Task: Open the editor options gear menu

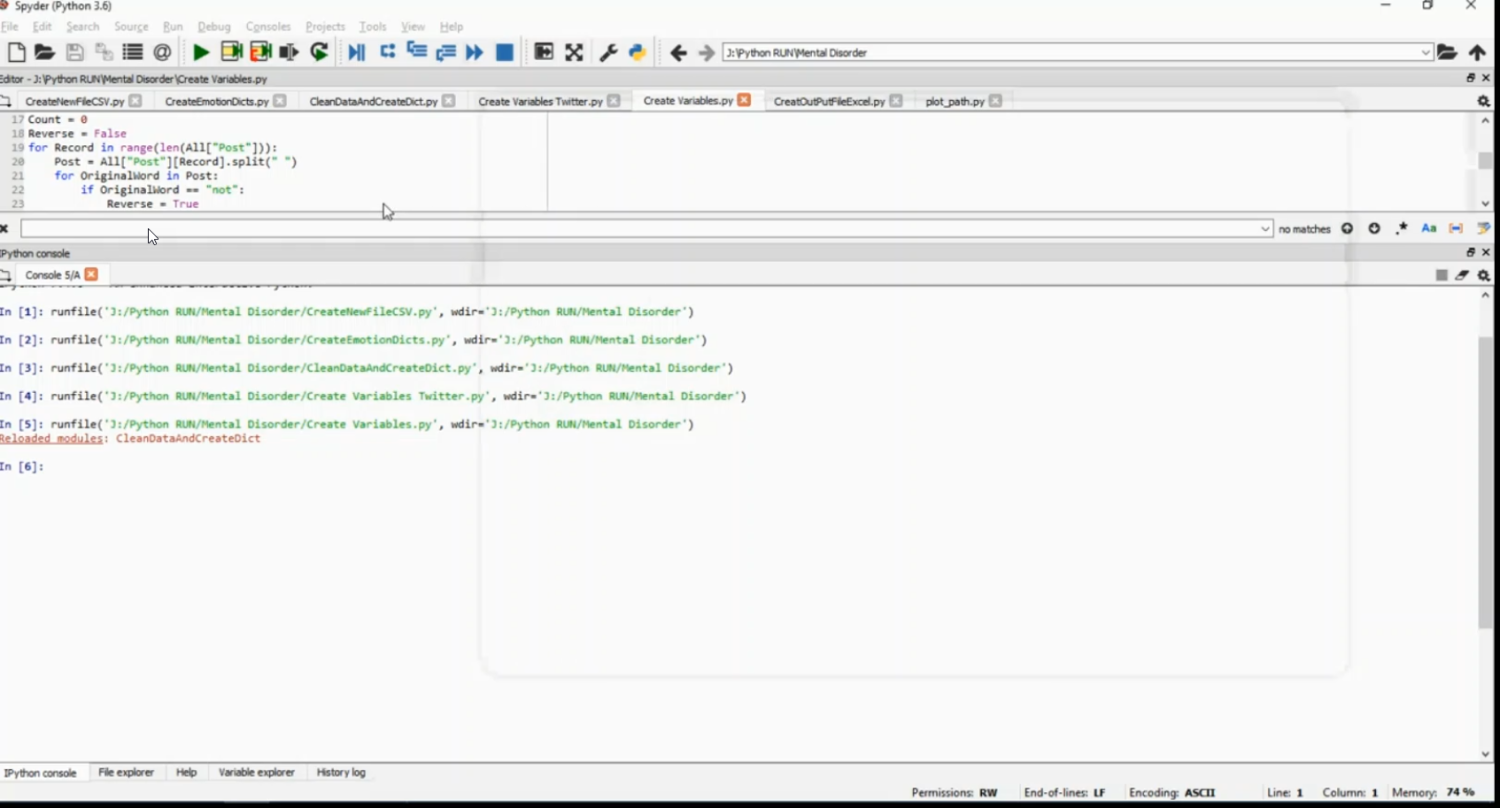Action: (1483, 101)
